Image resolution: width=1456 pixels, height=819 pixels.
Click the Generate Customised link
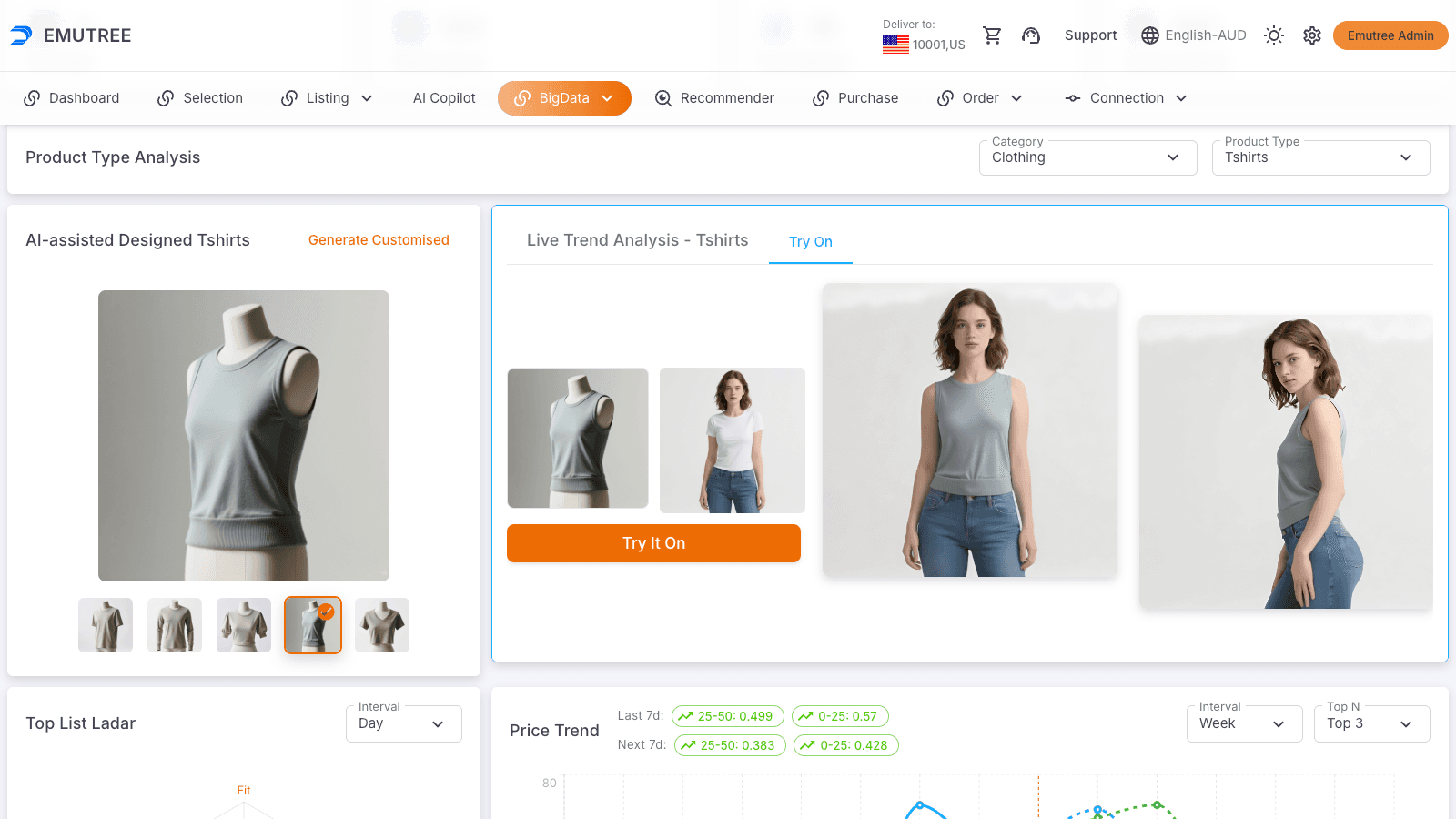(379, 240)
